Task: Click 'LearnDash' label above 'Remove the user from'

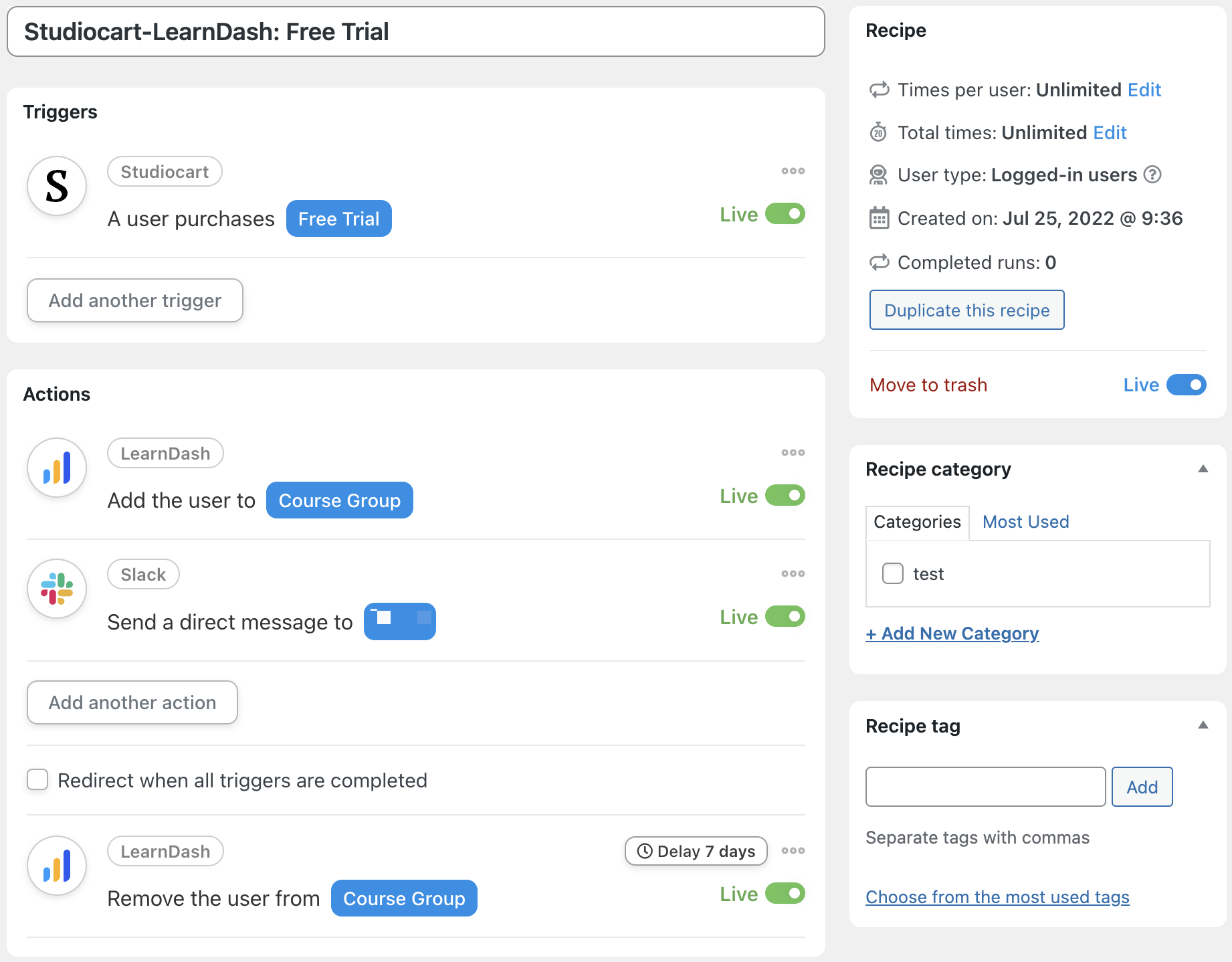Action: point(165,852)
